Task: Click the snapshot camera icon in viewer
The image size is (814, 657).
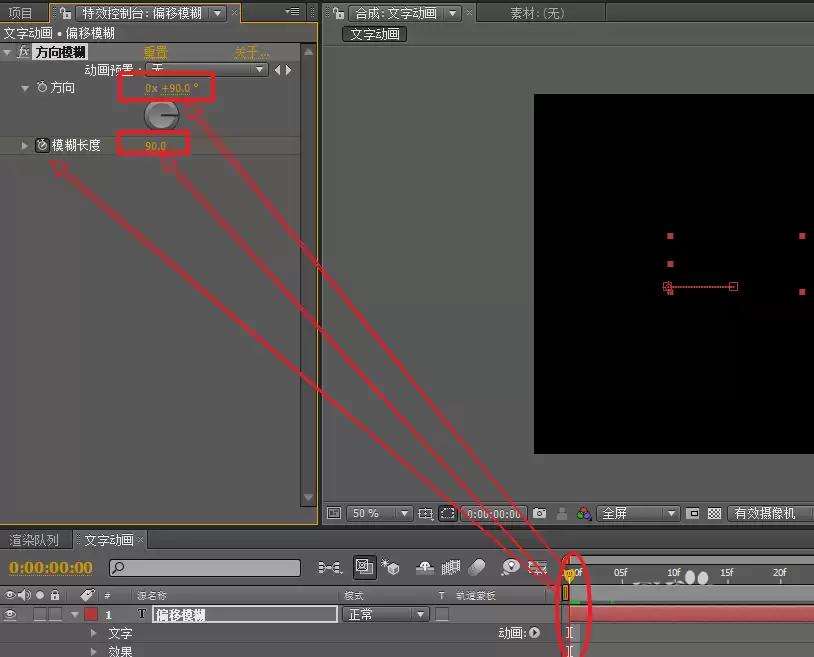Action: click(x=539, y=513)
